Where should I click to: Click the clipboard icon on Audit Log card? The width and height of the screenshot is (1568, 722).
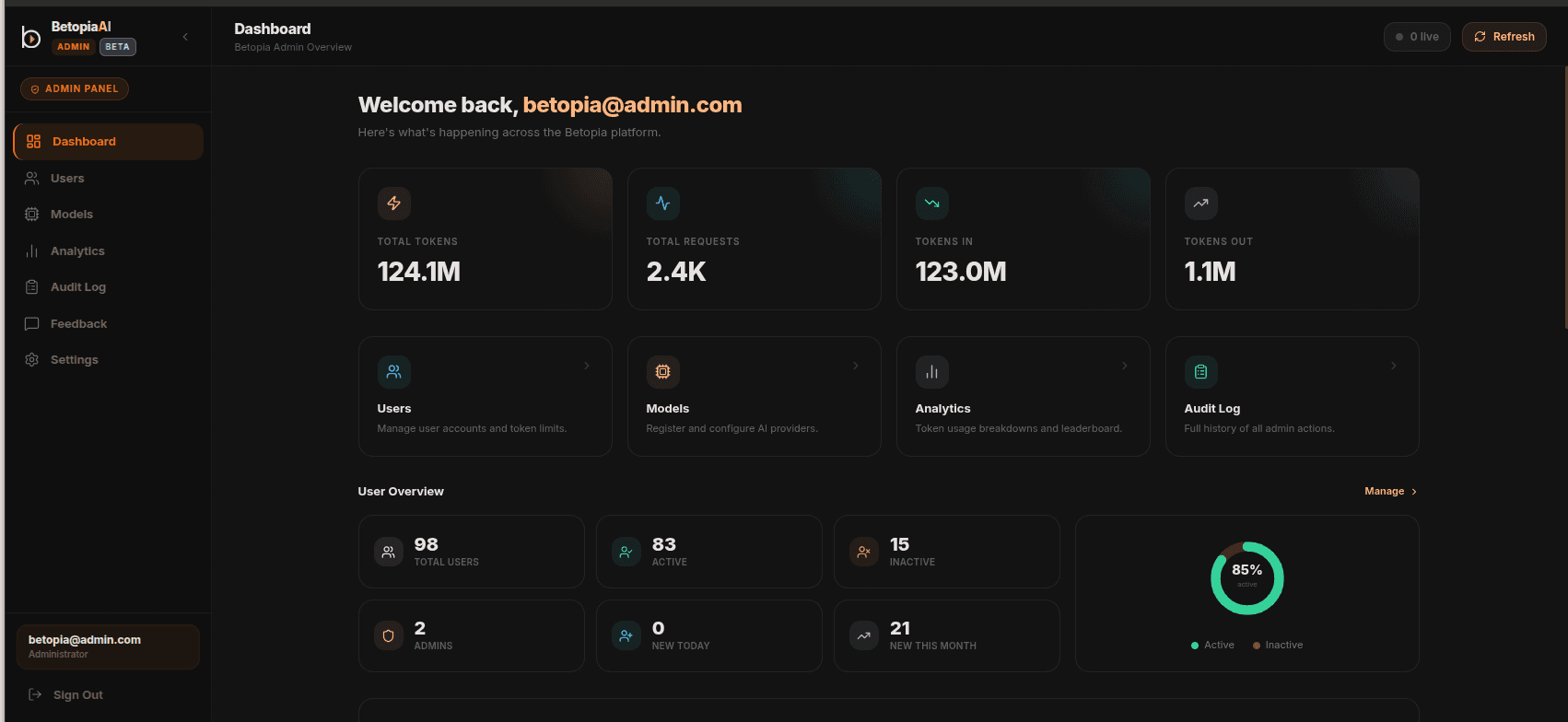click(1201, 372)
